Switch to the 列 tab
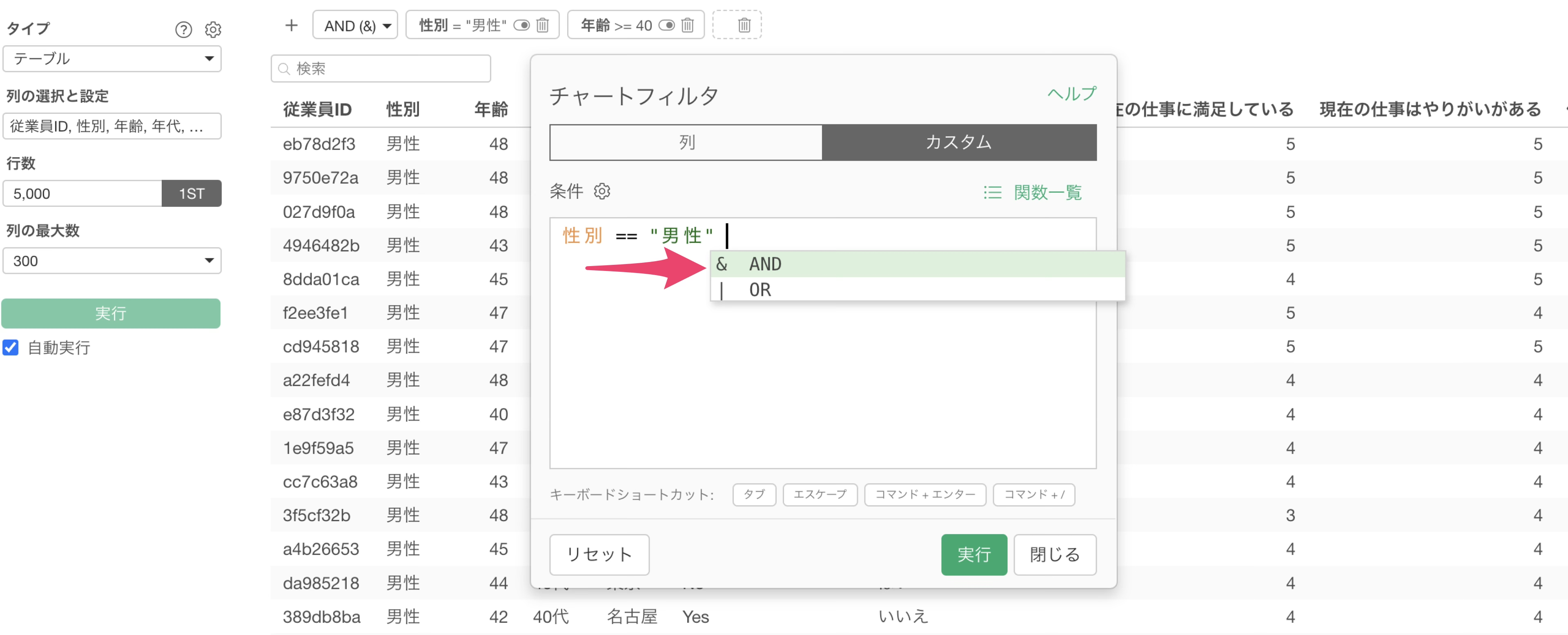 tap(686, 143)
